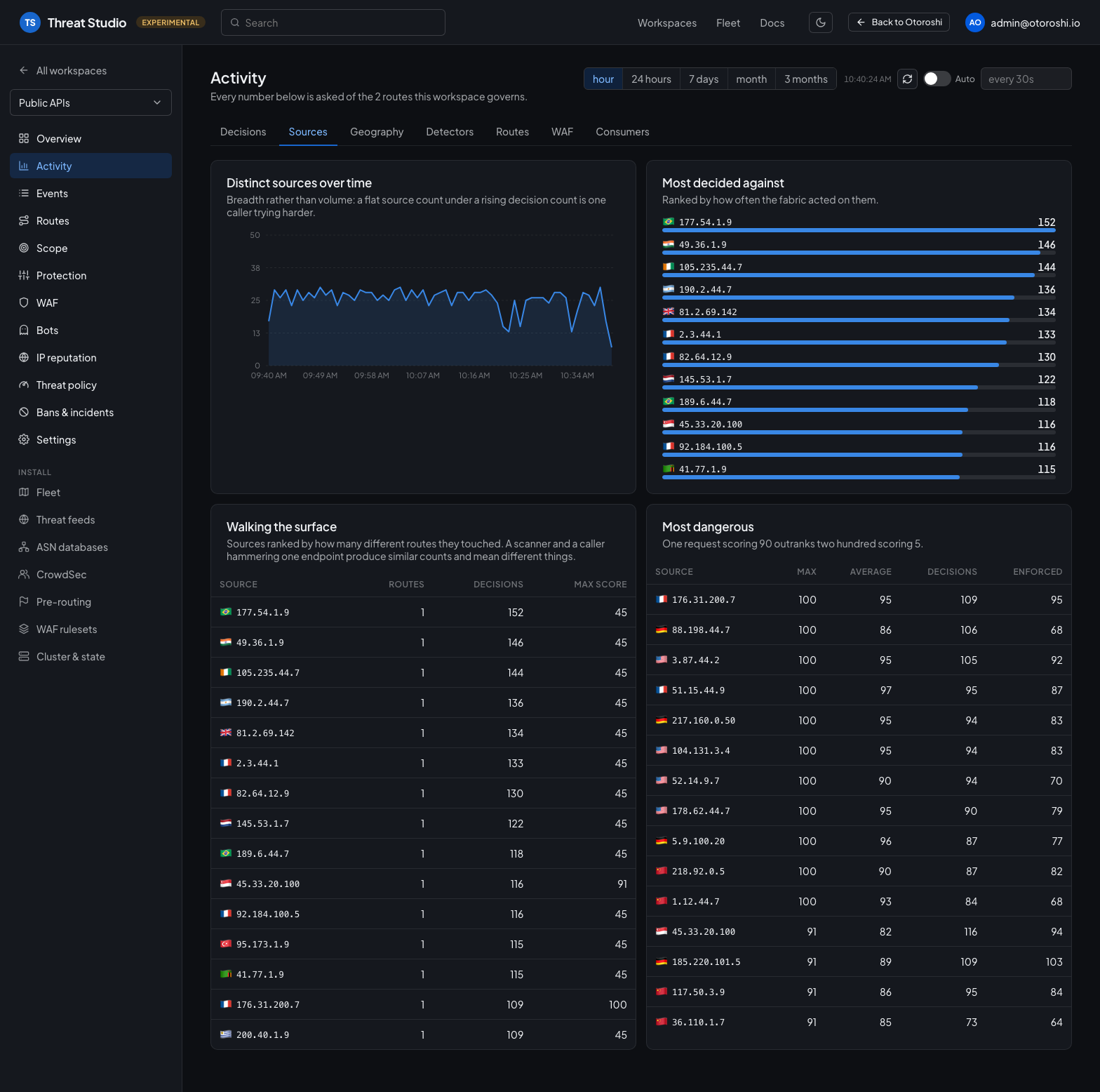The height and width of the screenshot is (1092, 1100).
Task: Click the Bans & incidents ban icon
Action: coord(24,412)
